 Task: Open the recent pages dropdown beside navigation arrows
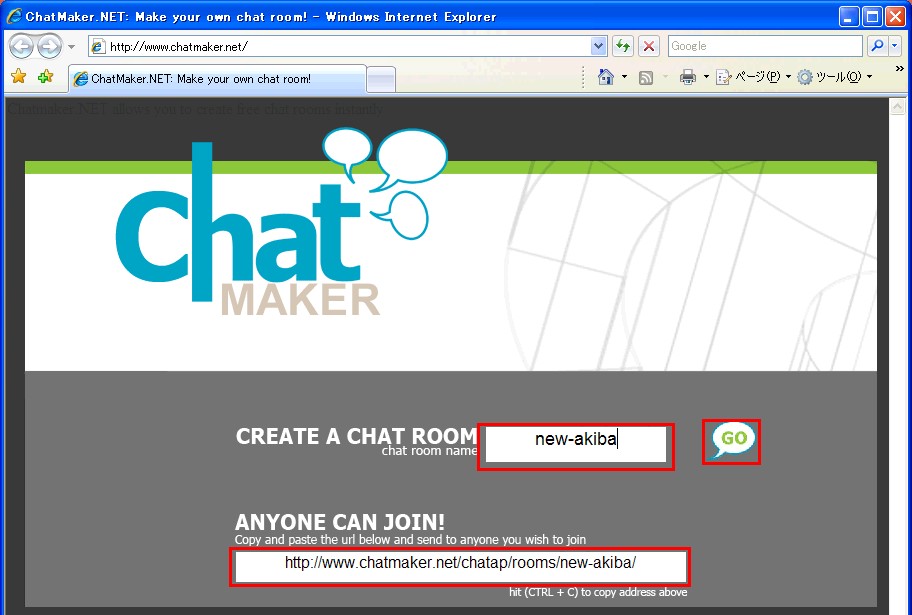tap(71, 47)
